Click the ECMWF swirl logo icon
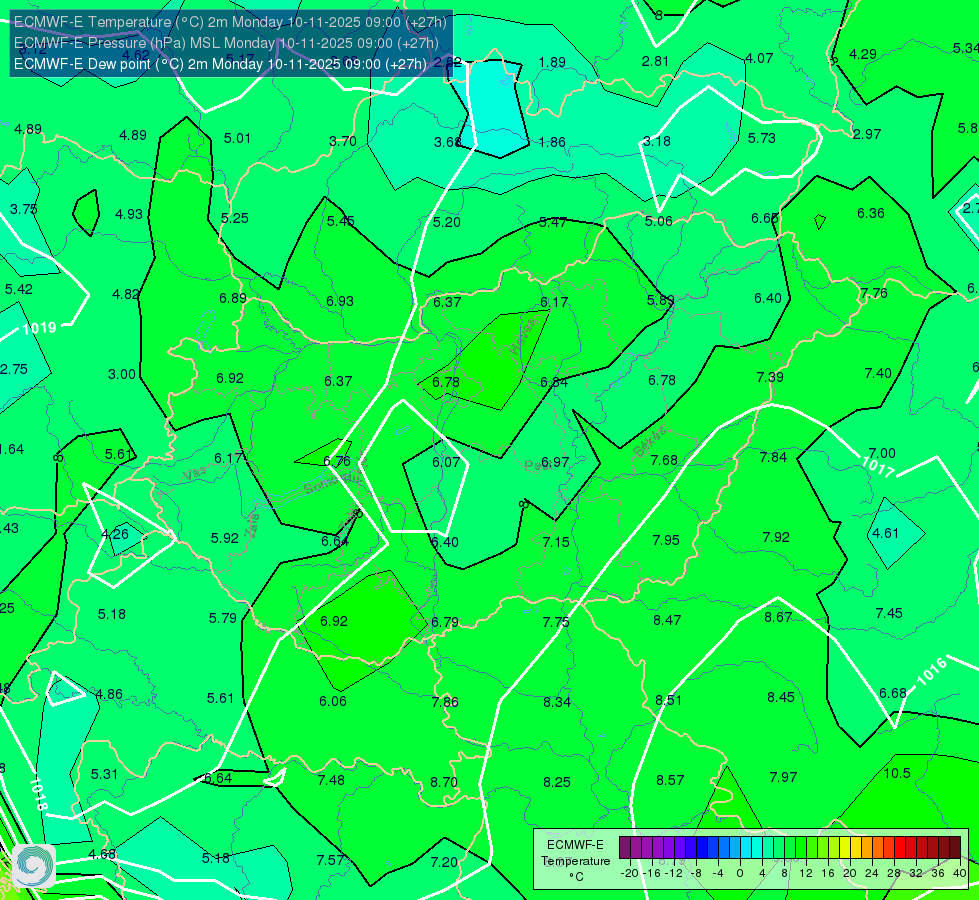The width and height of the screenshot is (979, 900). pos(34,865)
